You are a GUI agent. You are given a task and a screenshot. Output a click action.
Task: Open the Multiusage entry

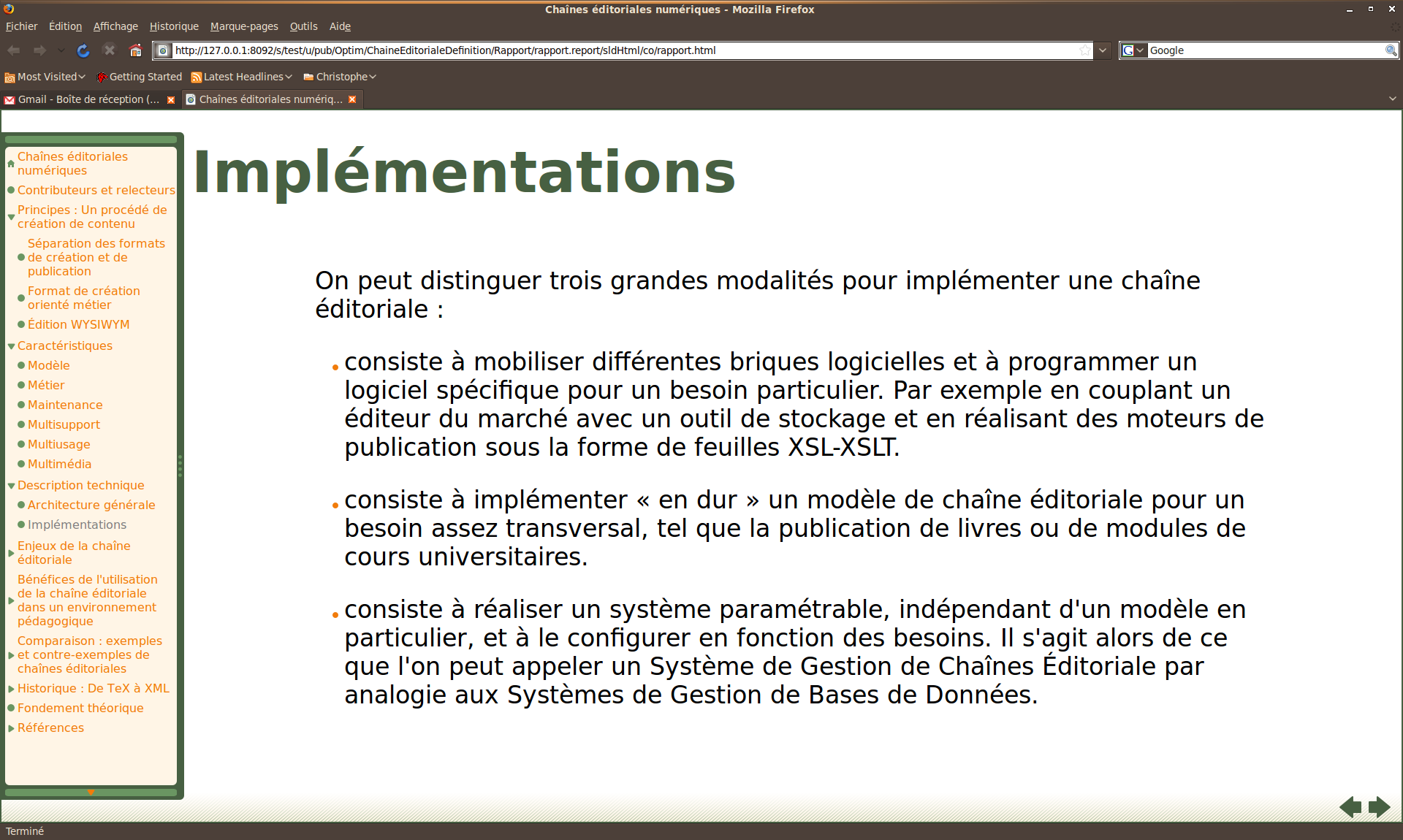click(x=59, y=444)
